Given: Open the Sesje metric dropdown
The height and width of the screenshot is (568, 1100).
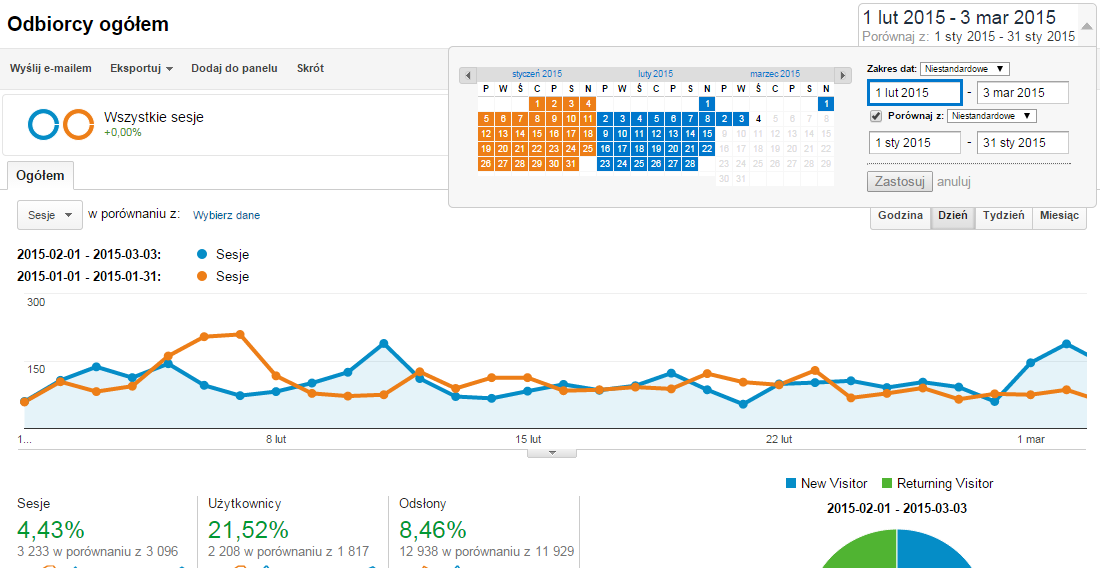Looking at the screenshot, I should (x=49, y=215).
